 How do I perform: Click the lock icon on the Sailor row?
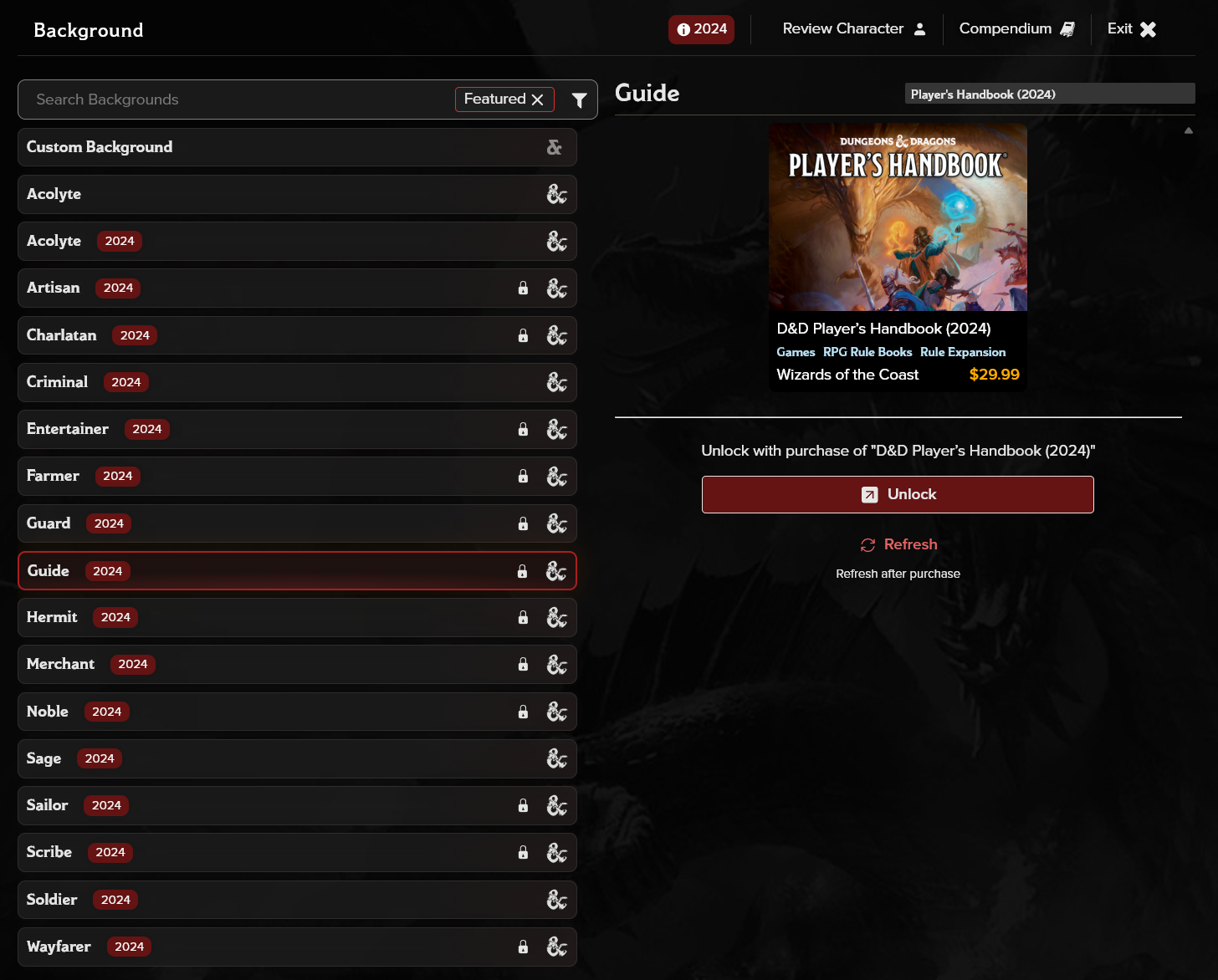tap(523, 805)
